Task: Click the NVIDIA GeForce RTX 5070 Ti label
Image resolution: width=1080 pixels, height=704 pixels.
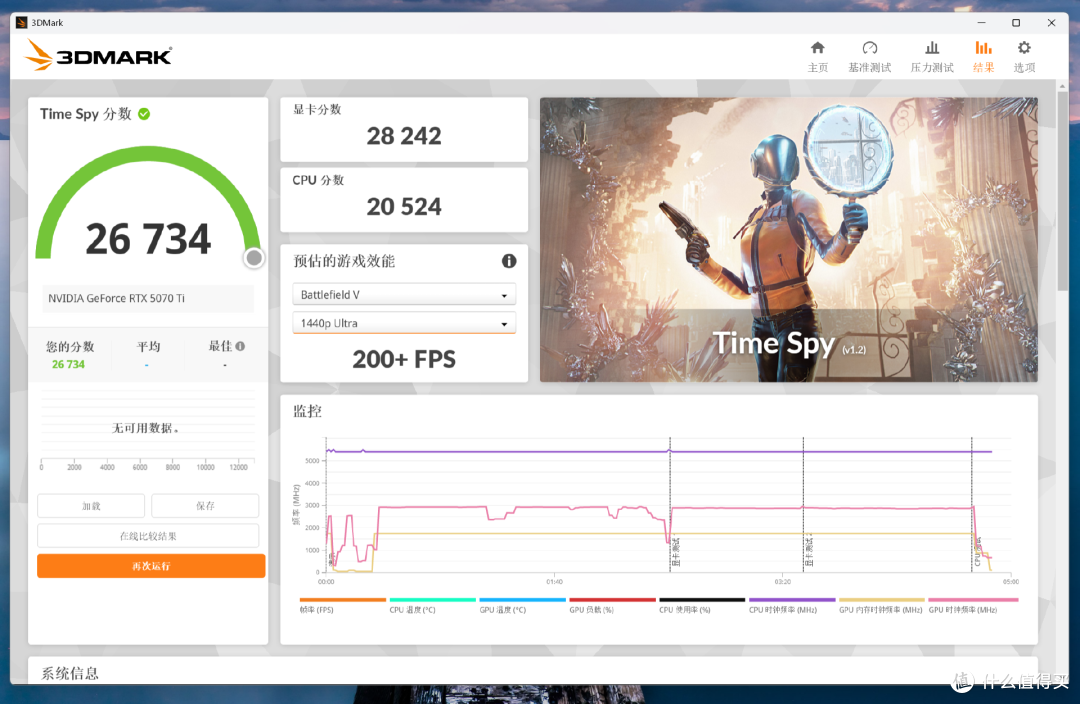Action: pyautogui.click(x=116, y=298)
